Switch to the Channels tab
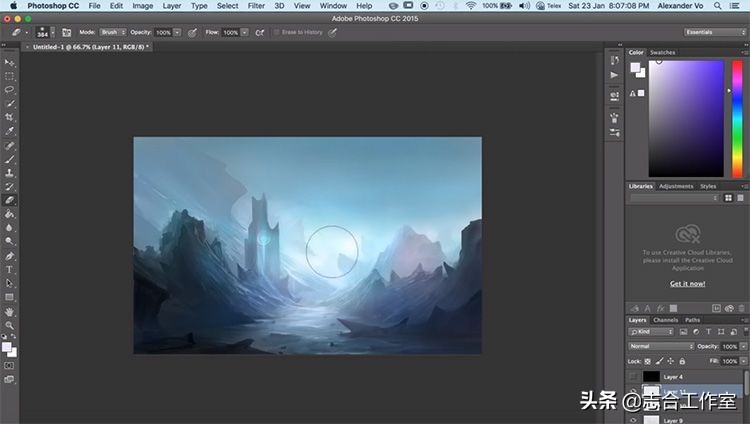750x424 pixels. point(665,320)
